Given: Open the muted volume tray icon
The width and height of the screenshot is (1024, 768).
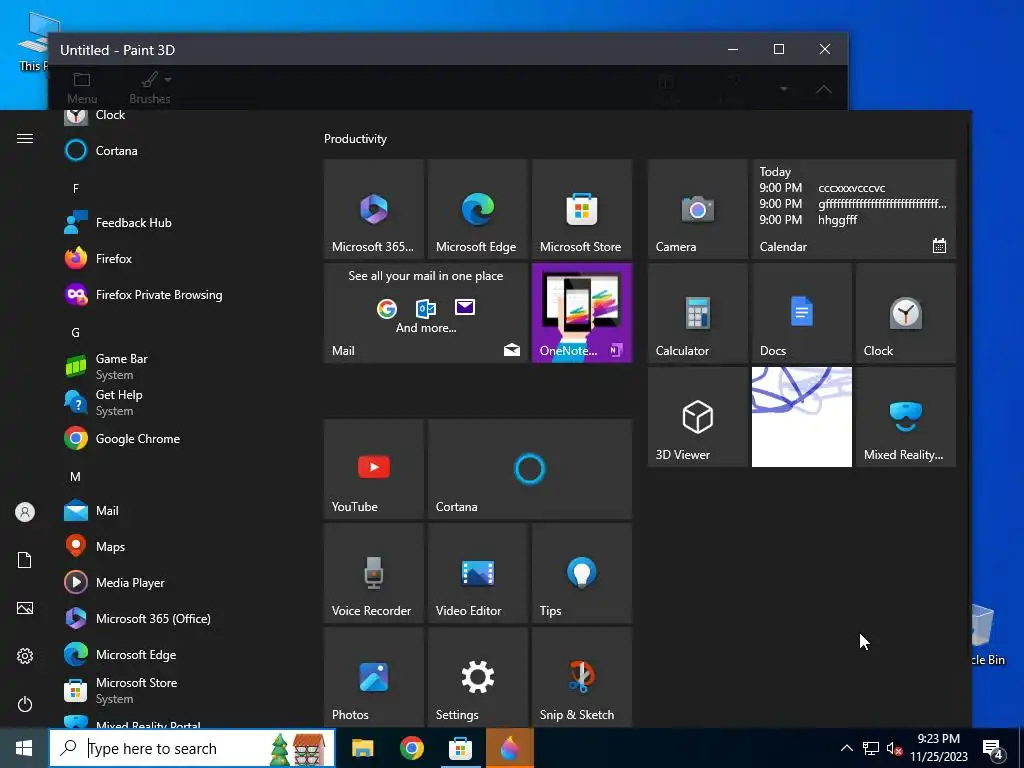Looking at the screenshot, I should (895, 748).
